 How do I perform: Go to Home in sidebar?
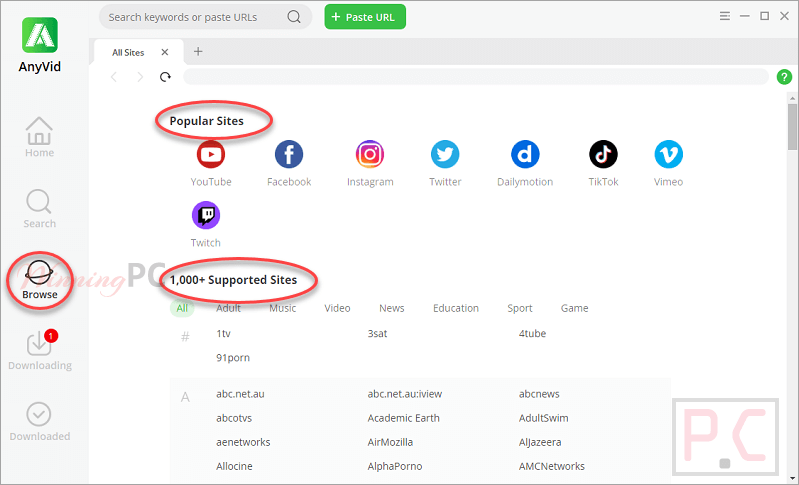(x=39, y=138)
